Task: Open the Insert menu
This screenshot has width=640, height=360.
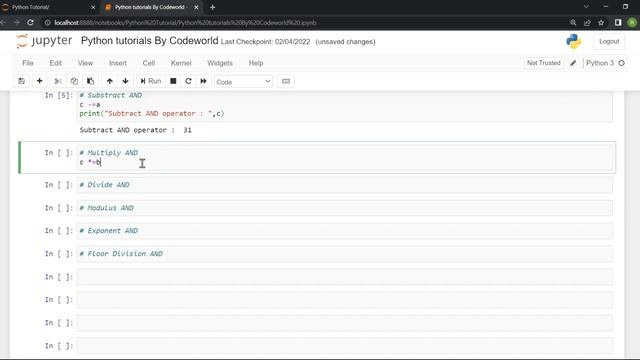Action: [118, 63]
